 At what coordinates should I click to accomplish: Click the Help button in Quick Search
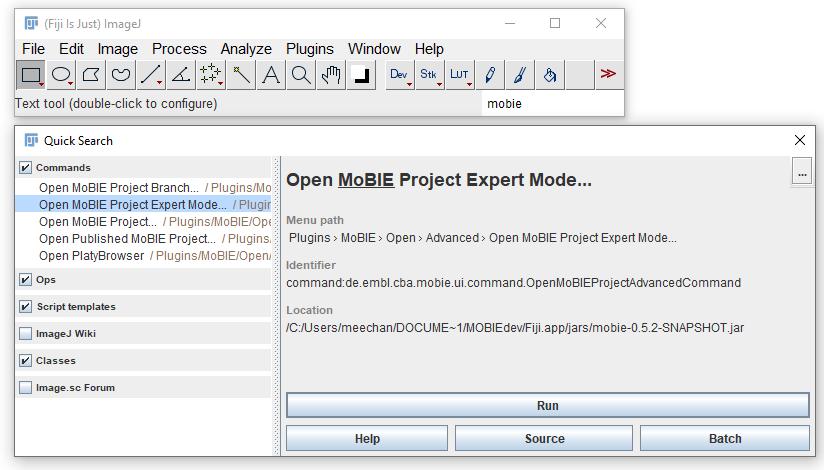[x=367, y=438]
